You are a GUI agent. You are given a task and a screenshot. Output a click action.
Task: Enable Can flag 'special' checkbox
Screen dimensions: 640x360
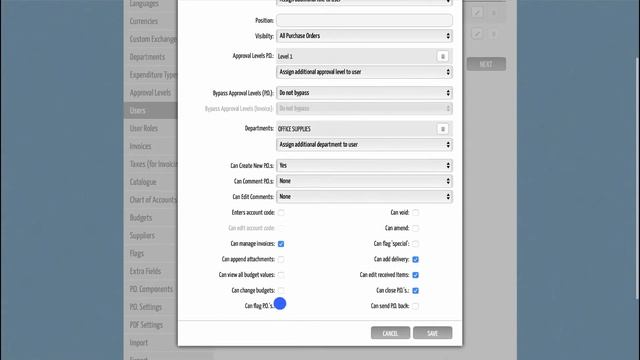[415, 244]
